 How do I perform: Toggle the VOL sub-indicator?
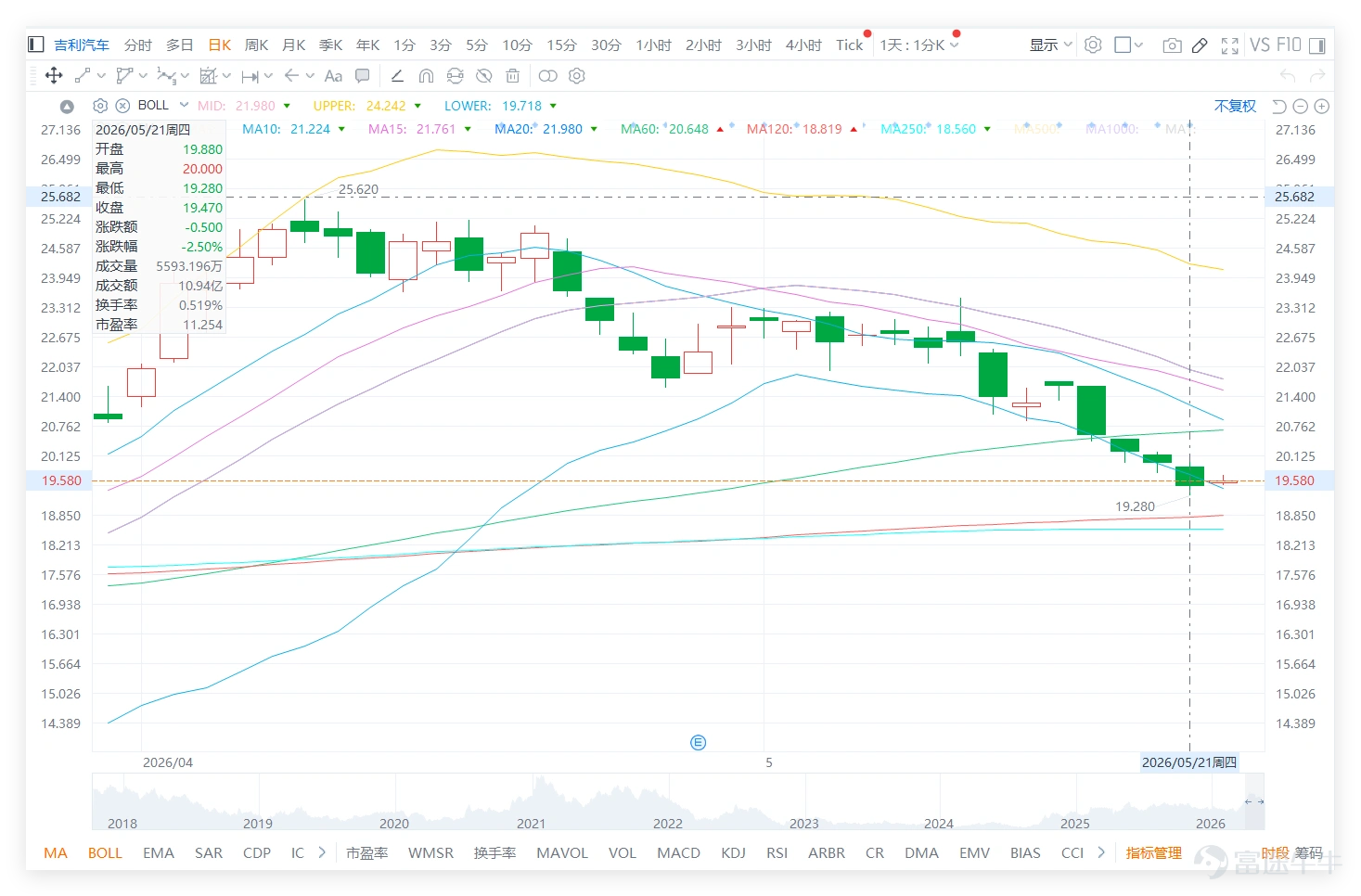pos(623,852)
